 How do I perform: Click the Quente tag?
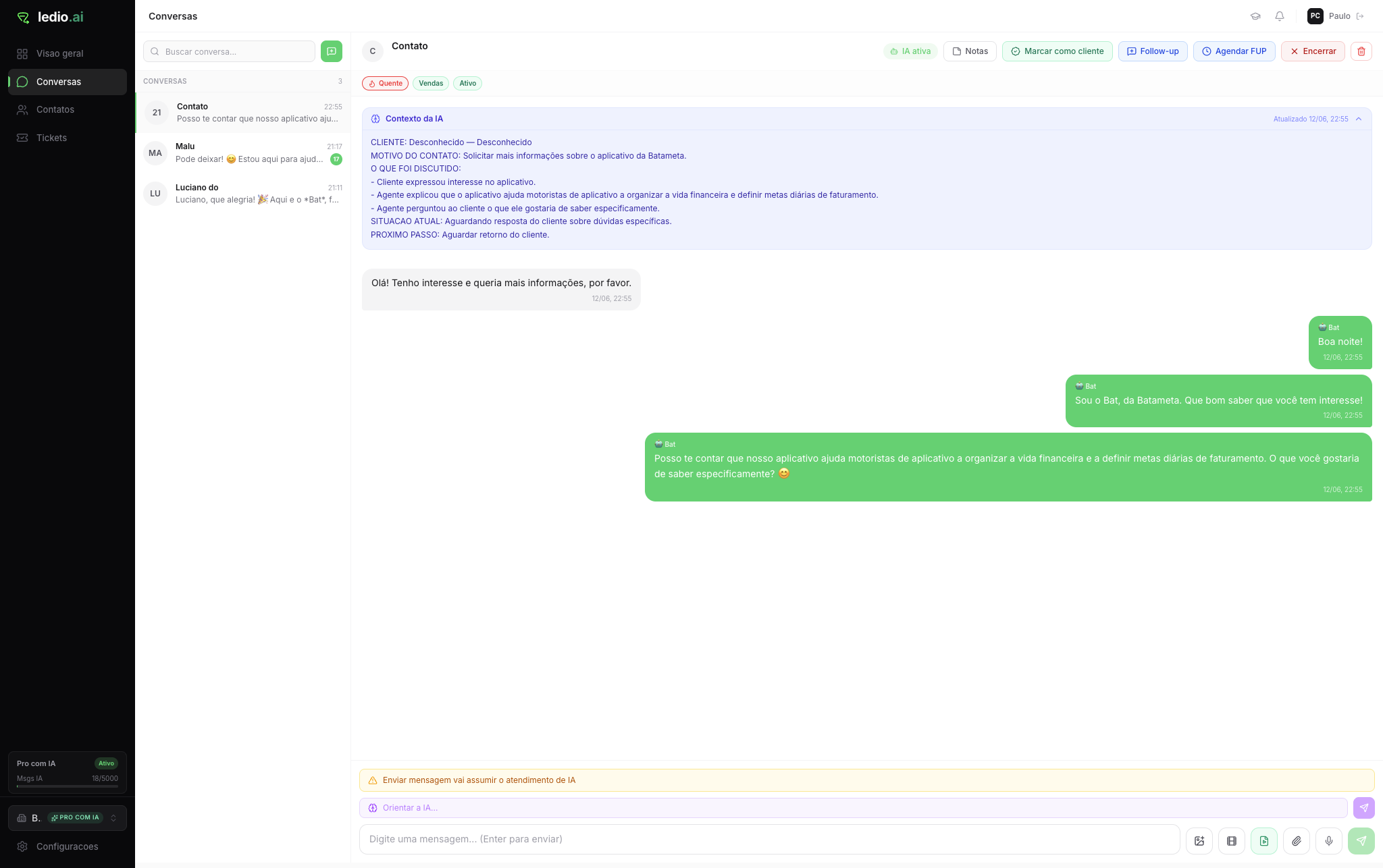pyautogui.click(x=385, y=84)
